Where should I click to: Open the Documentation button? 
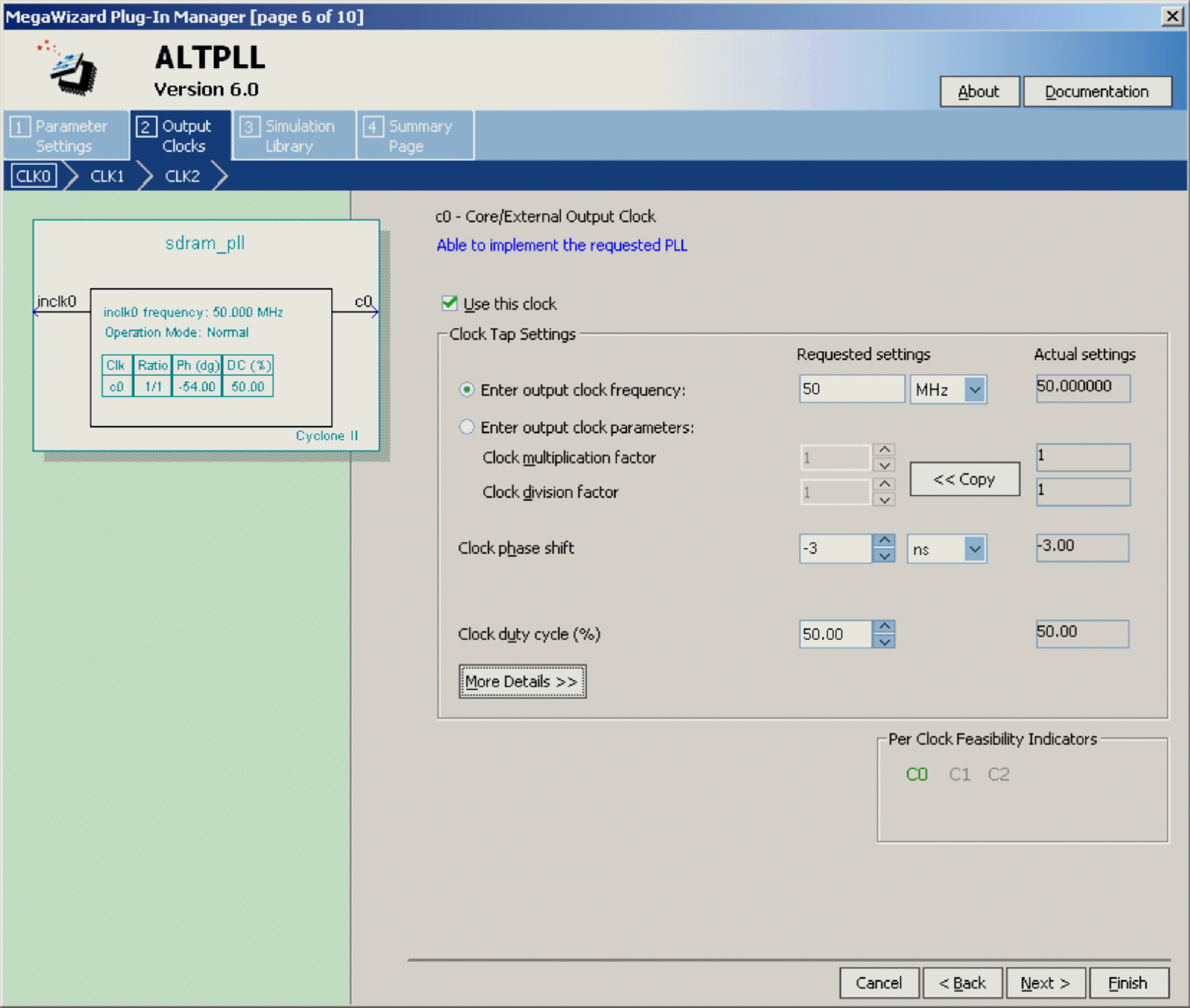(x=1096, y=92)
